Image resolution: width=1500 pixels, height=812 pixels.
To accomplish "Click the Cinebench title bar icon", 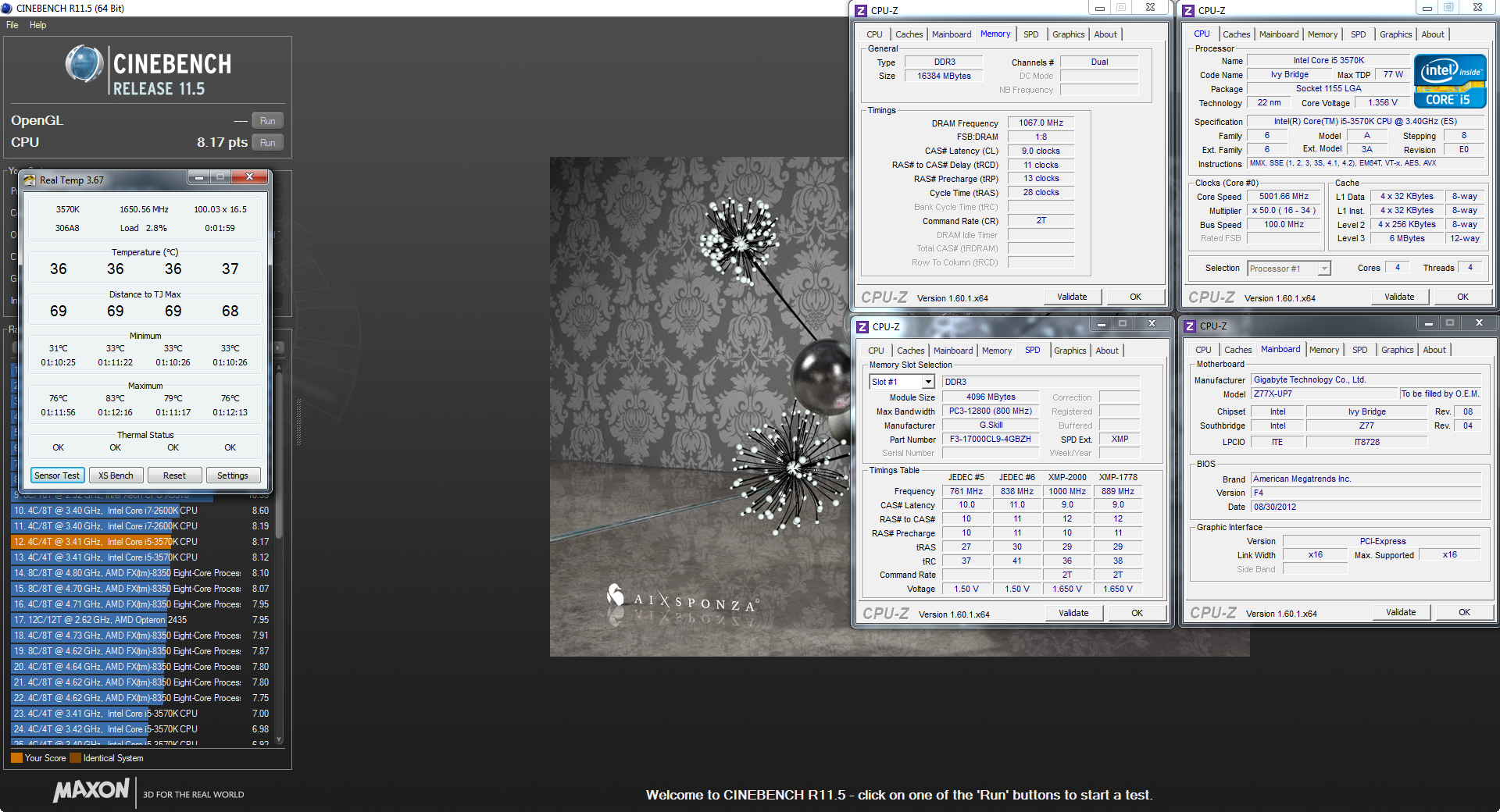I will [x=7, y=8].
